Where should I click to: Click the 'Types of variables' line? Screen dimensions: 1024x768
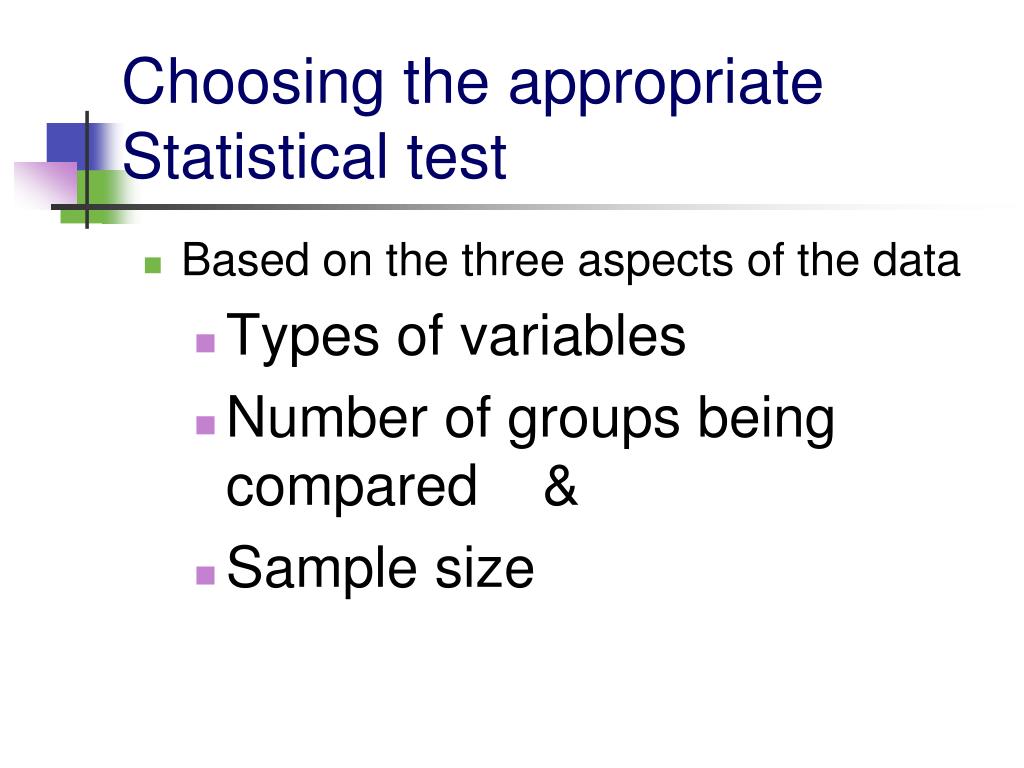[x=456, y=336]
